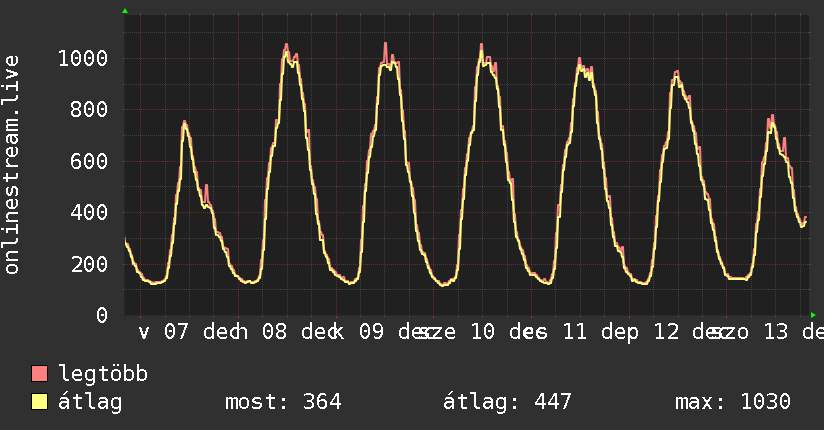Viewport: 824px width, 430px height.
Task: Select the 08 date label on x-axis
Action: coord(274,332)
